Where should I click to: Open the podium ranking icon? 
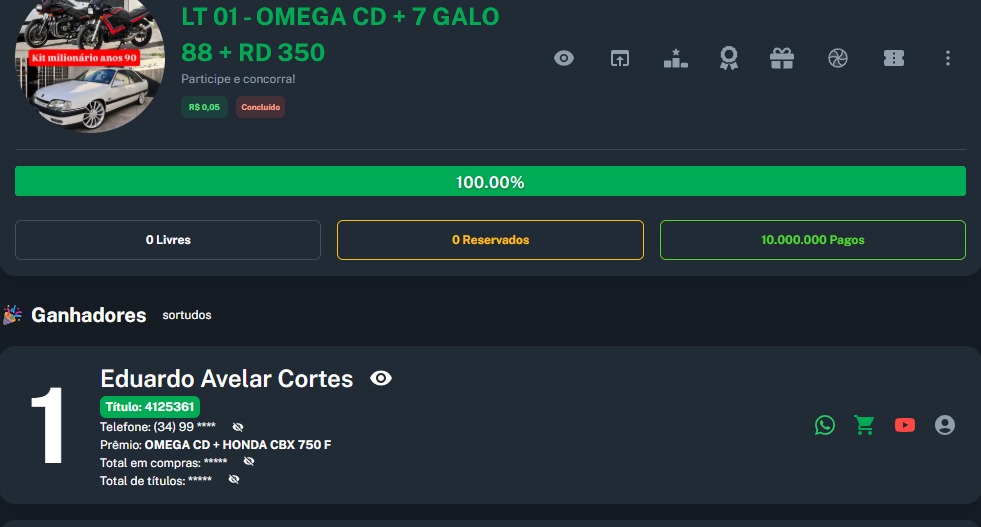pos(676,58)
